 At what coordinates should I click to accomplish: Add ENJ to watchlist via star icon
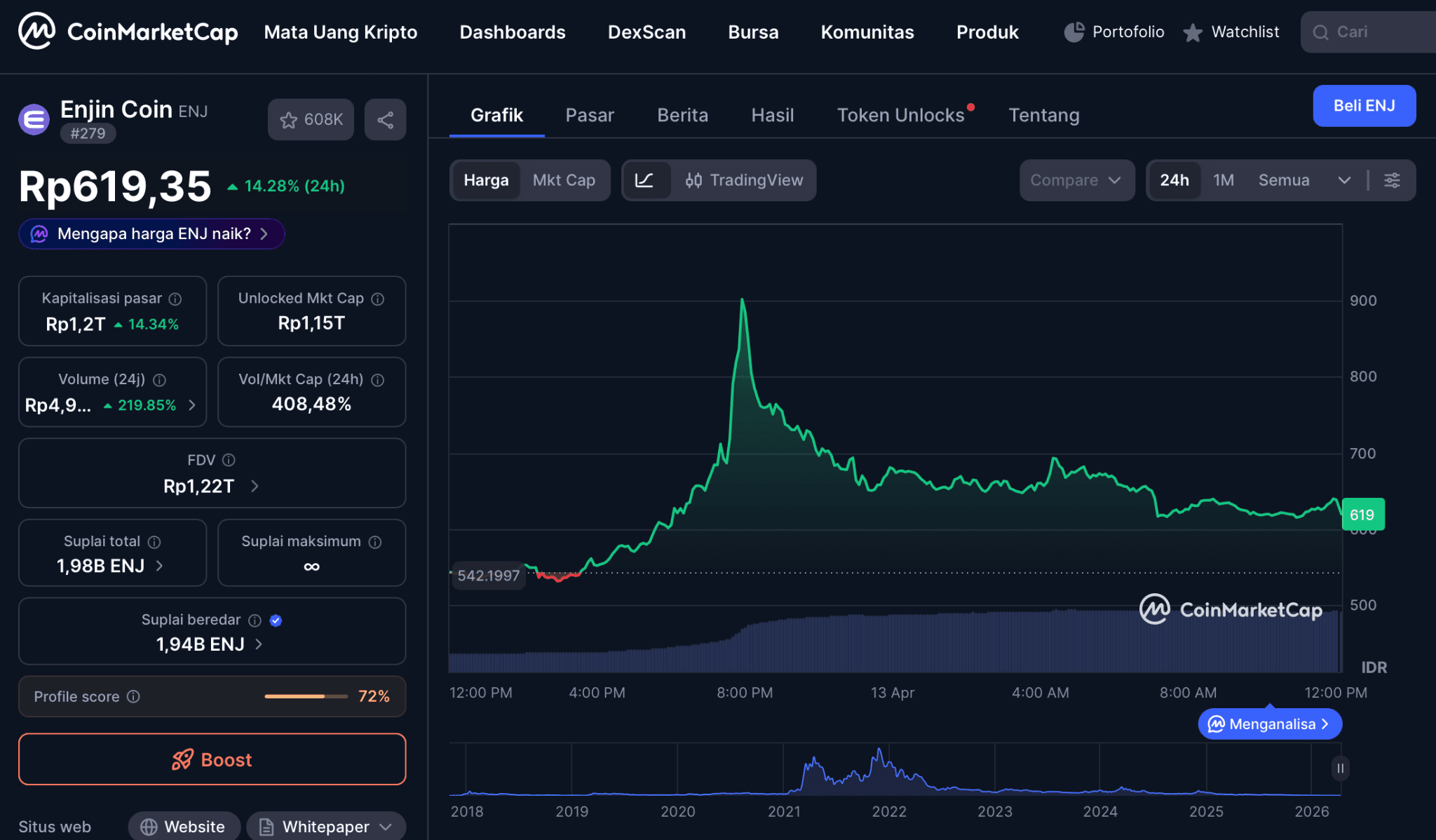click(289, 119)
